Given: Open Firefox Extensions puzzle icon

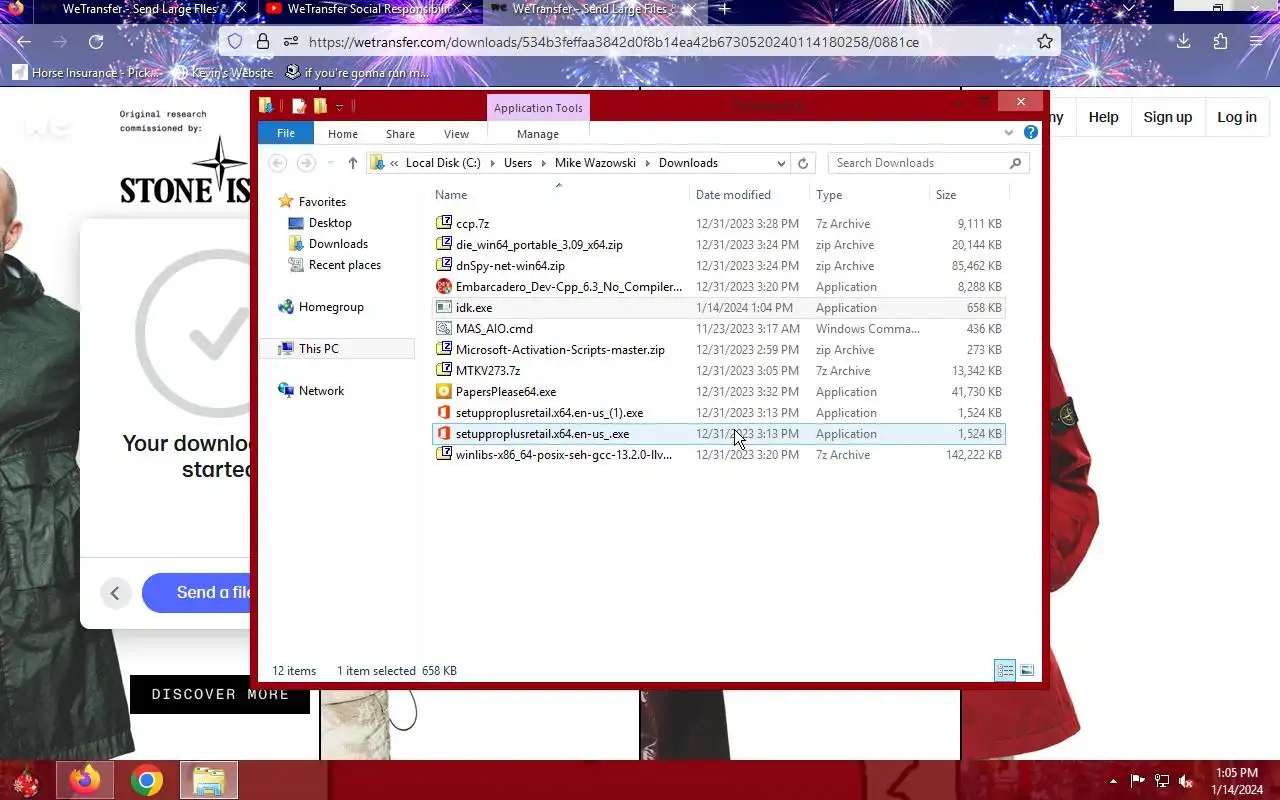Looking at the screenshot, I should (1220, 41).
